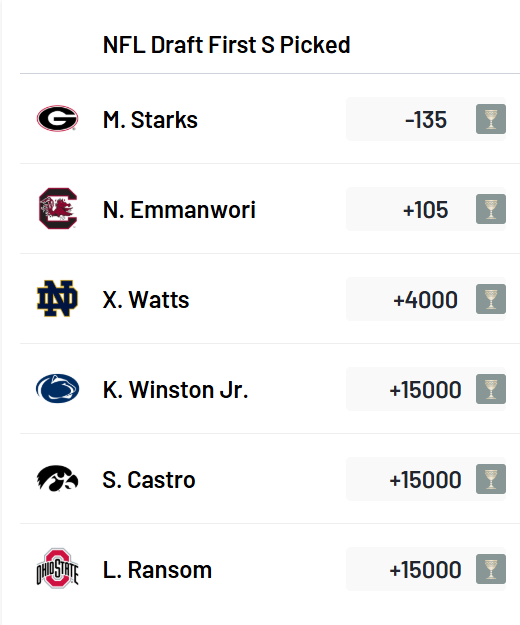
Task: Select the trophy icon in X. Watts row
Action: pyautogui.click(x=491, y=299)
